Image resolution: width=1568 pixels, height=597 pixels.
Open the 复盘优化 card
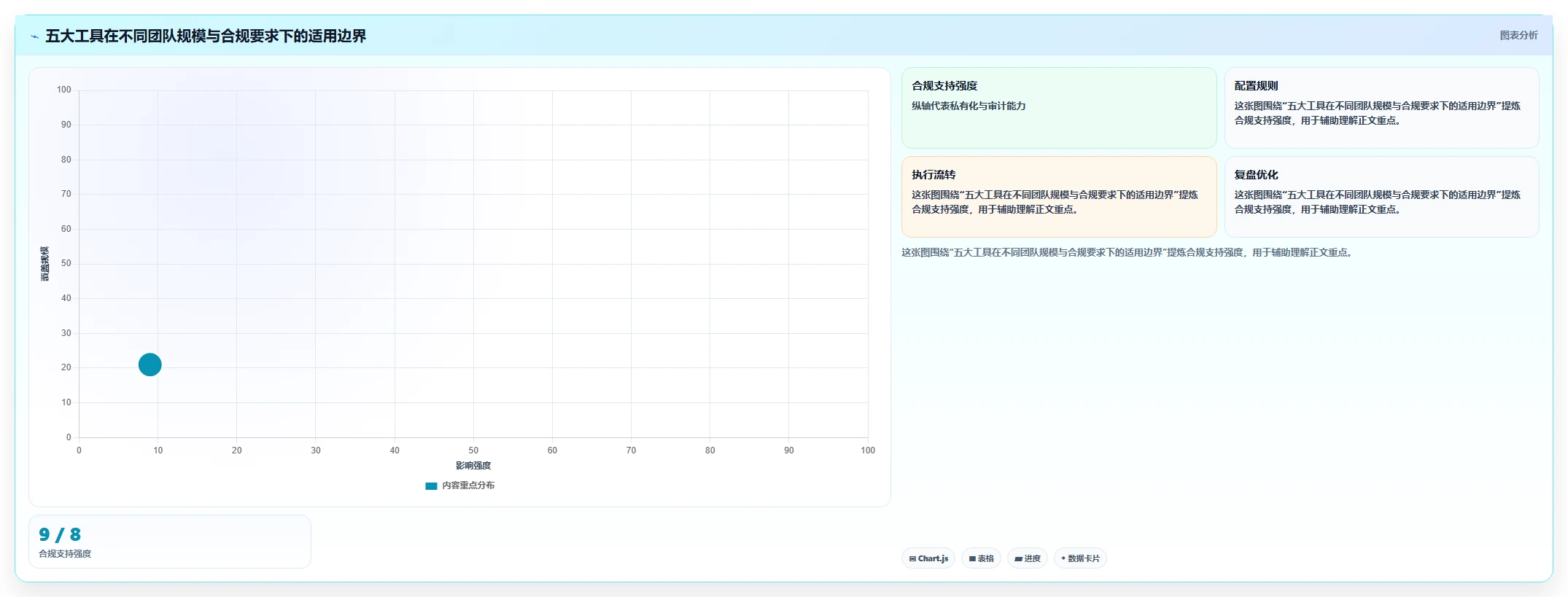point(1381,197)
